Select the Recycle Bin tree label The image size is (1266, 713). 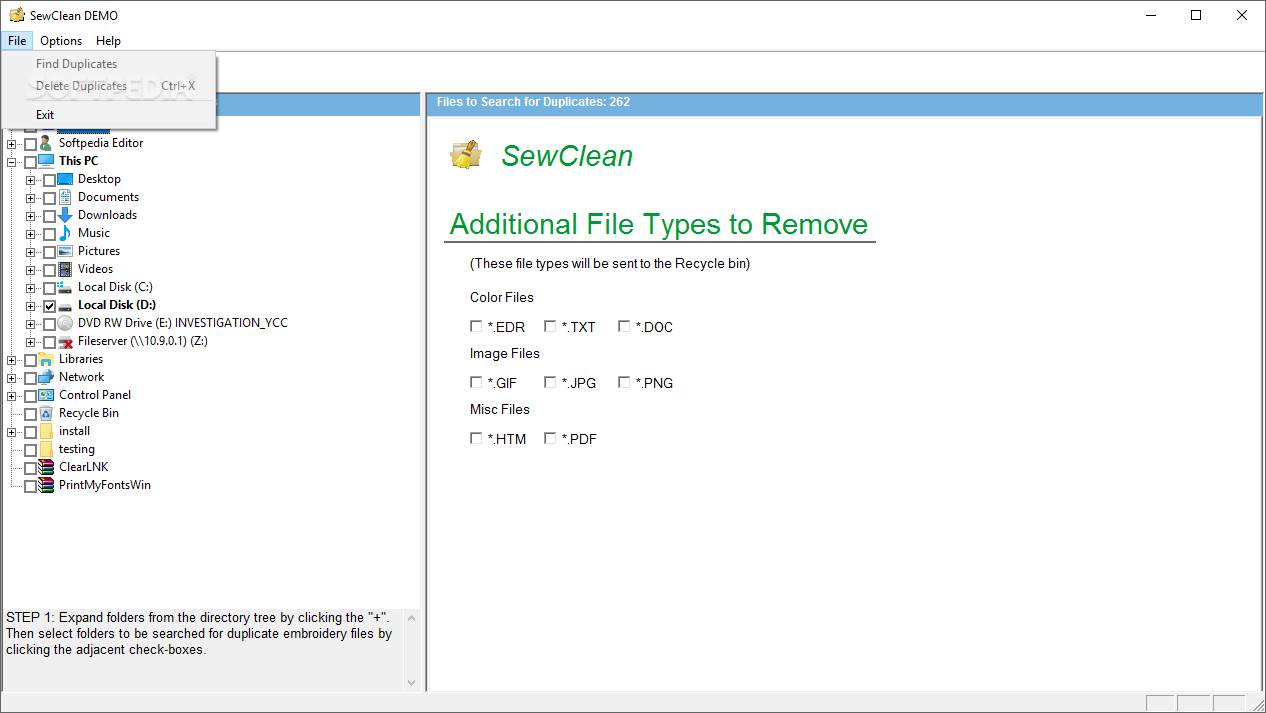(89, 413)
